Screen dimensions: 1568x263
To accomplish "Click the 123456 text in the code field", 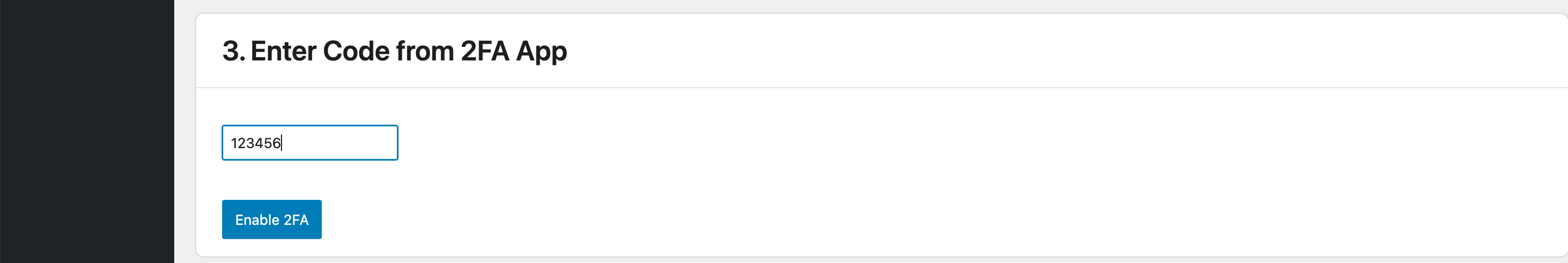I will click(256, 143).
